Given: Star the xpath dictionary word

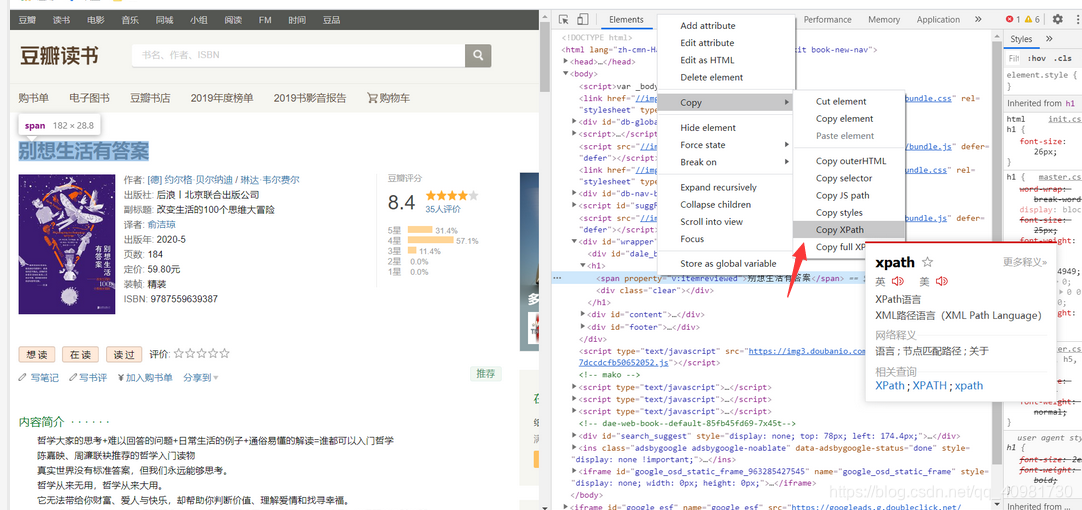Looking at the screenshot, I should point(927,262).
